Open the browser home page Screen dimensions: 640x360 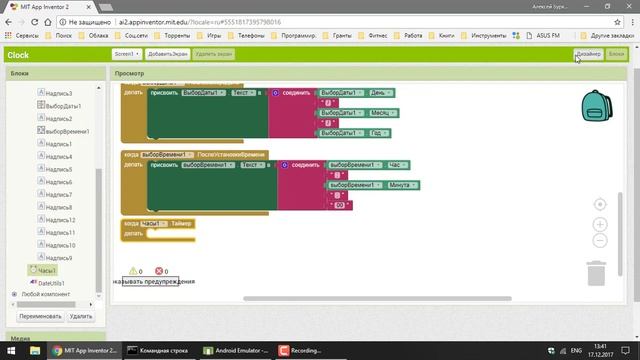48,22
